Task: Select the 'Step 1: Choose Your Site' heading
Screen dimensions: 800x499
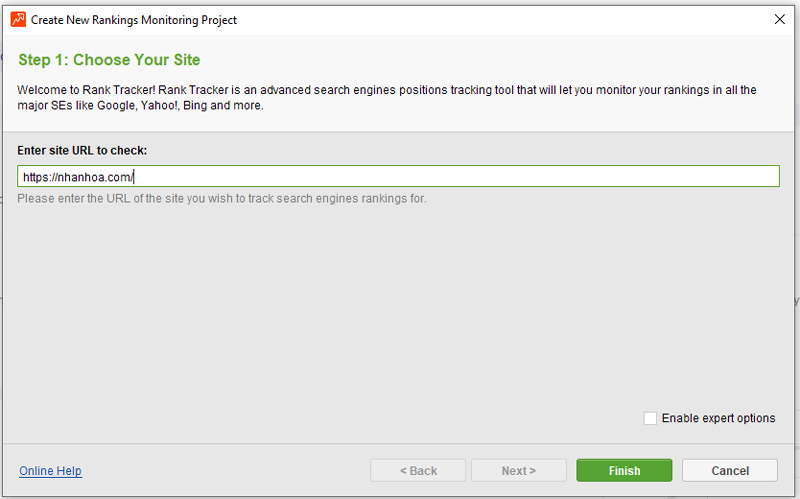Action: pos(109,60)
